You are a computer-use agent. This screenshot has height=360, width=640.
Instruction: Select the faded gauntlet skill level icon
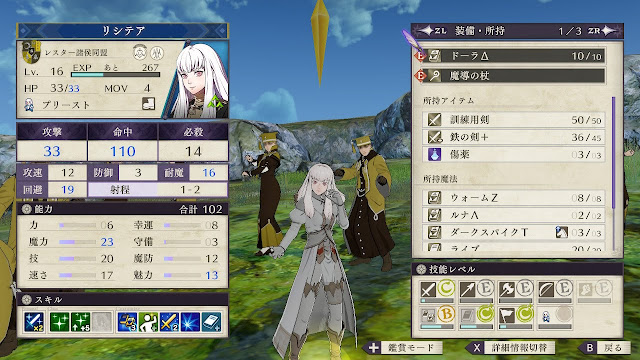[x=585, y=289]
